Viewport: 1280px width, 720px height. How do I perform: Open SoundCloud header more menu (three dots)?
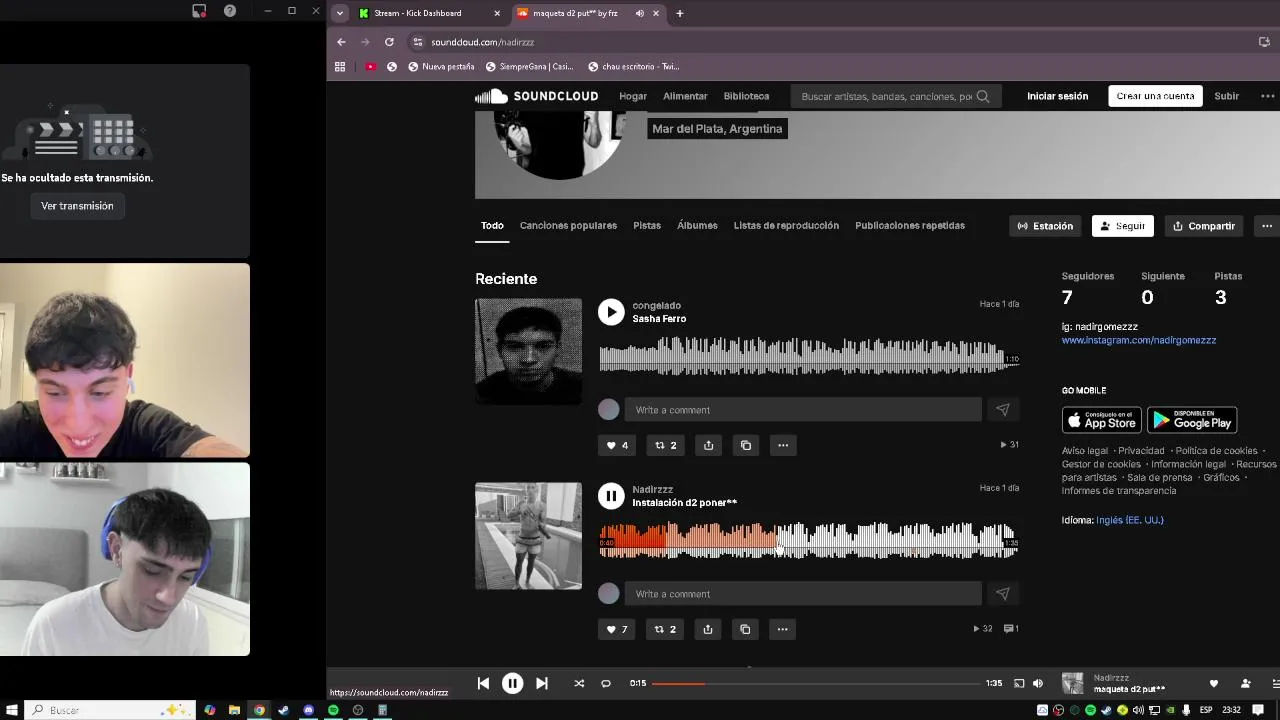click(1268, 96)
